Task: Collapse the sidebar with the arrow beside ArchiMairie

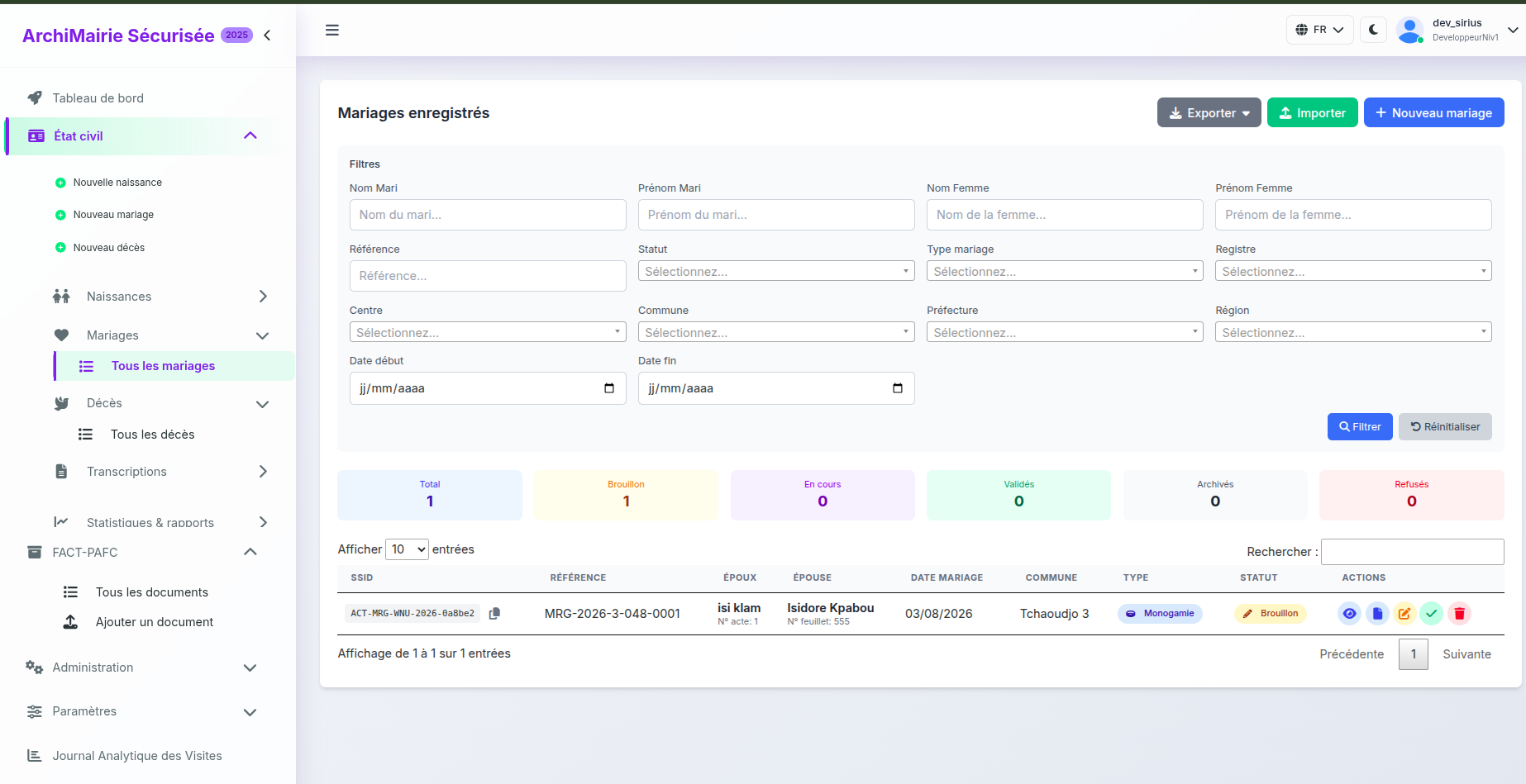Action: 267,35
